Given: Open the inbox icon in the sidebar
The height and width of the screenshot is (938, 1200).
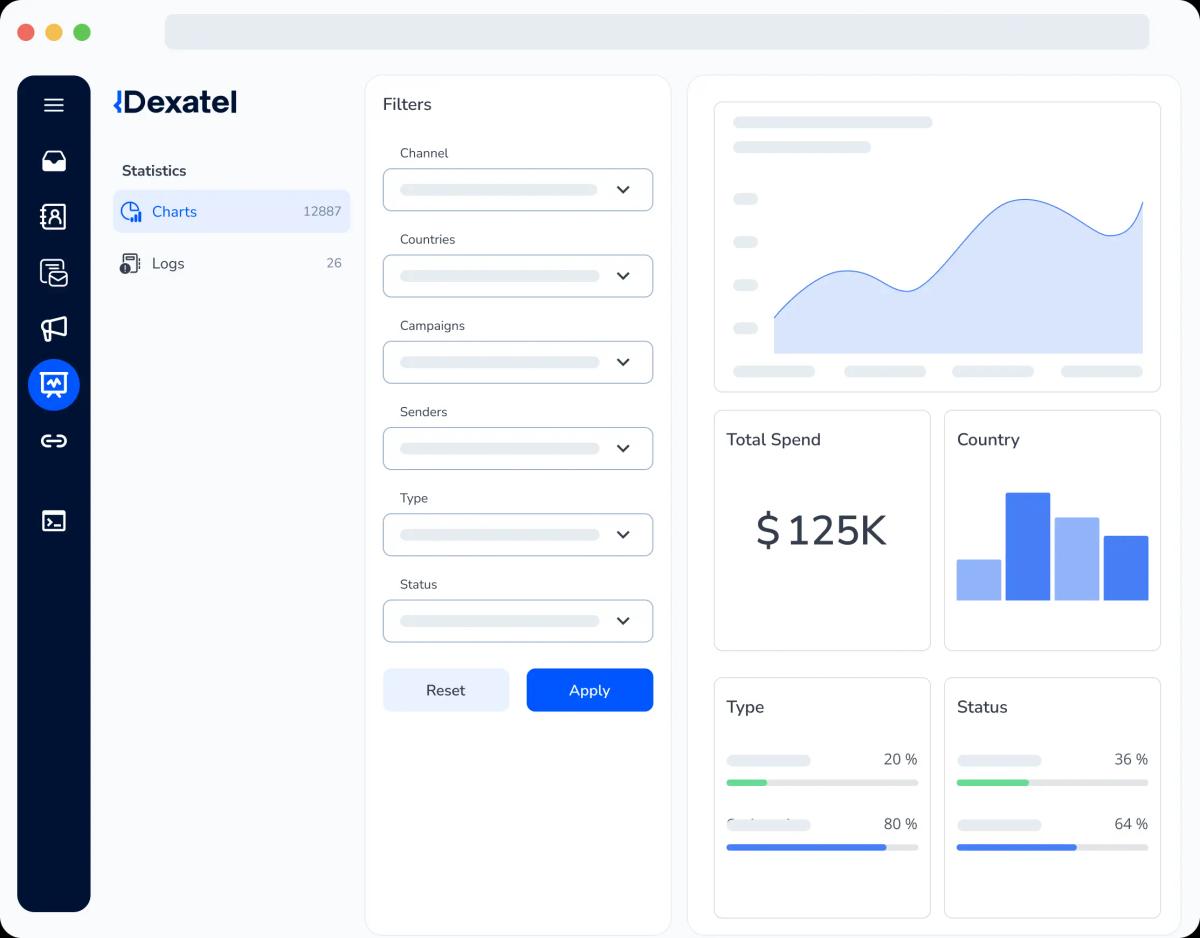Looking at the screenshot, I should [54, 161].
